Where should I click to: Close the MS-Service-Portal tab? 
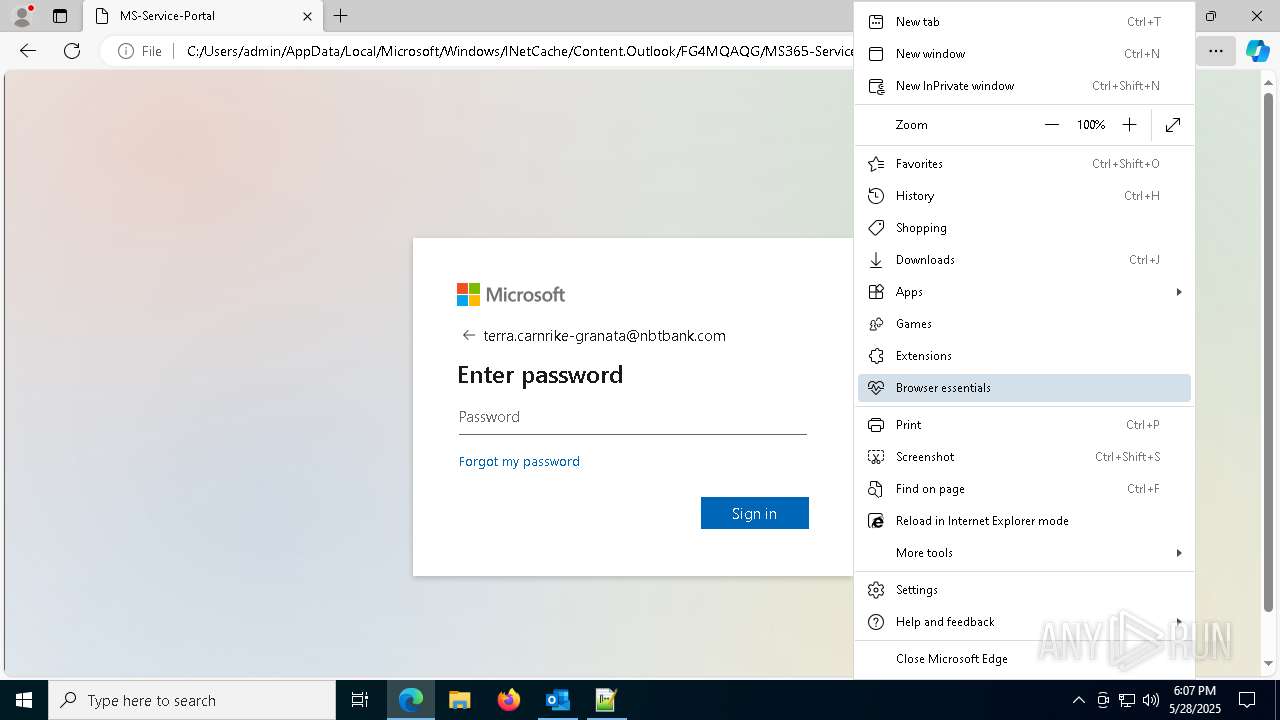pos(308,16)
